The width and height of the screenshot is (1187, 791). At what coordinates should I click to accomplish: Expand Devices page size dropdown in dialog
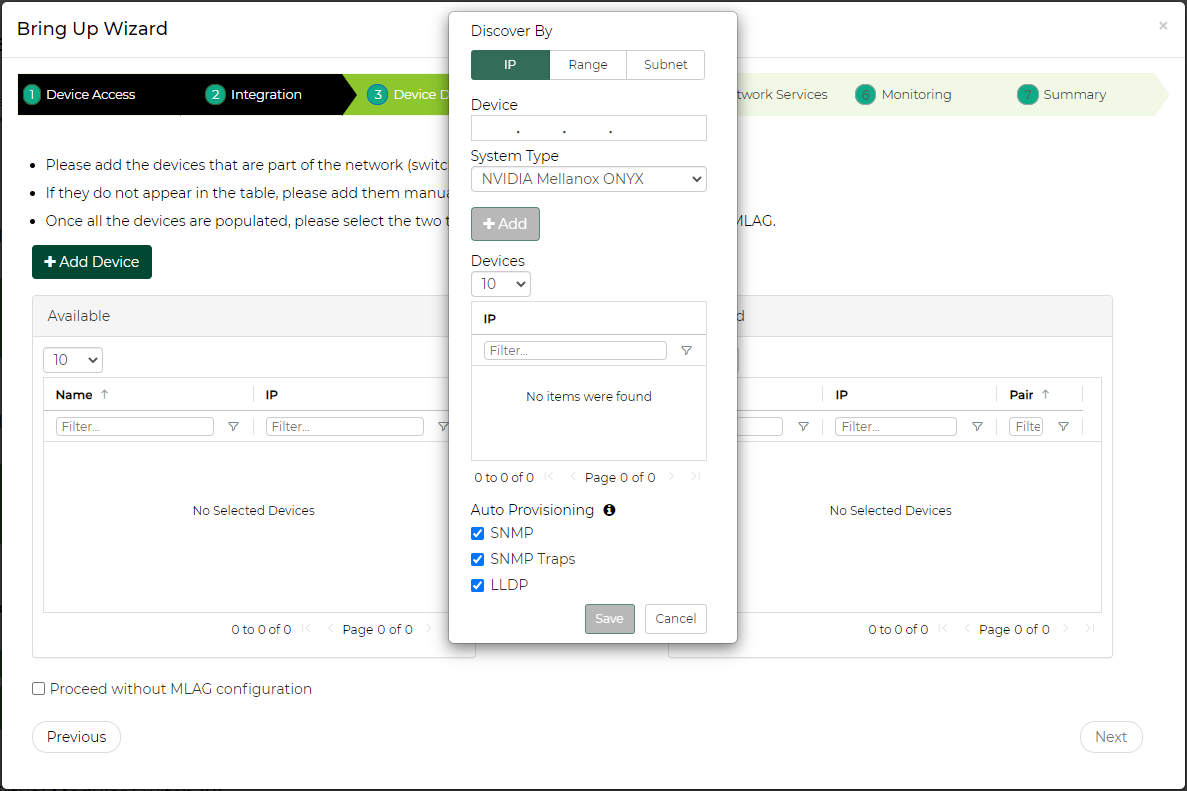[x=500, y=285]
